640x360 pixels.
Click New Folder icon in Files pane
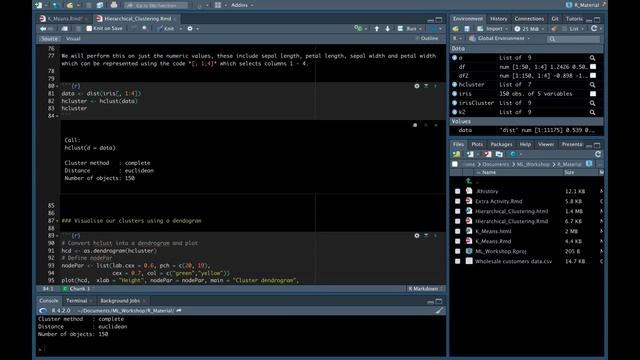457,154
